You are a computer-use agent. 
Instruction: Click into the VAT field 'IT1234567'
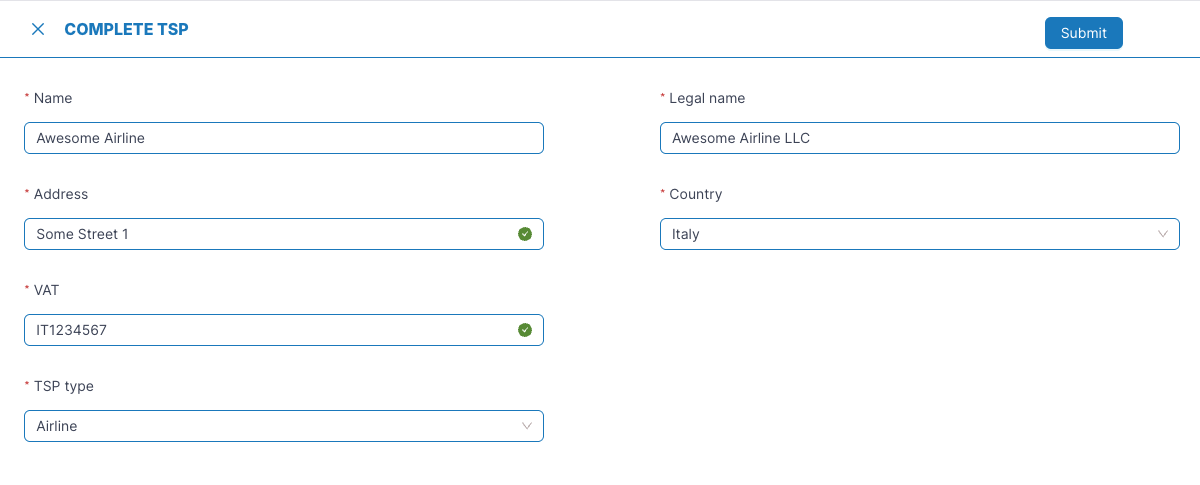(260, 330)
